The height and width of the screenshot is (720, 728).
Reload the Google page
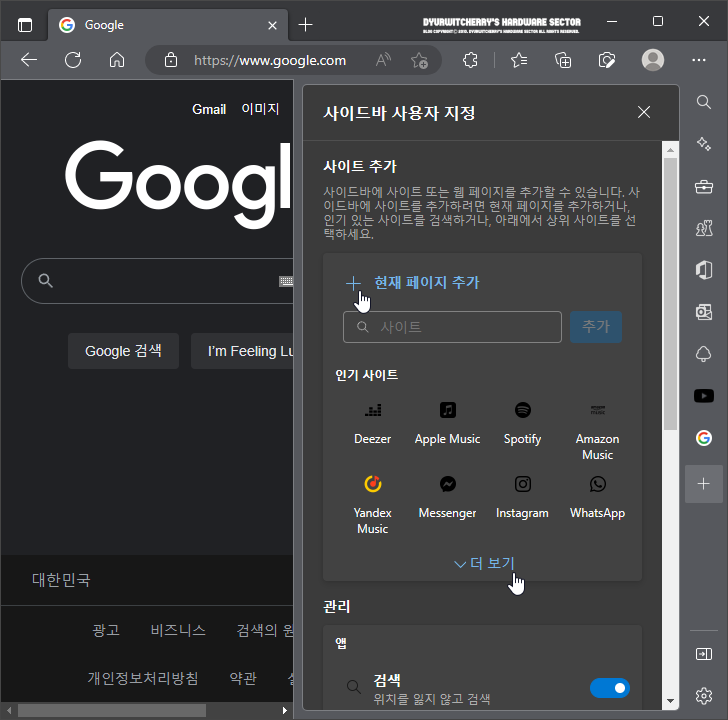(x=73, y=60)
